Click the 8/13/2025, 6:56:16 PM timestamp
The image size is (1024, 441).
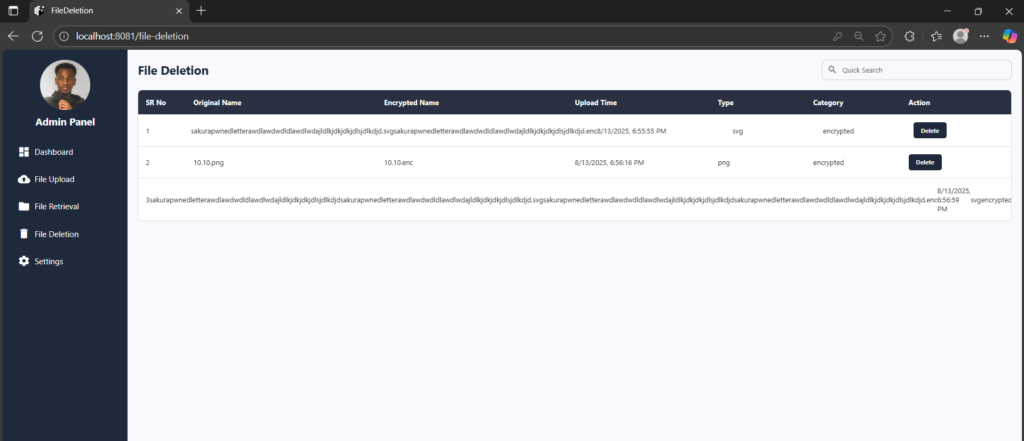(609, 163)
